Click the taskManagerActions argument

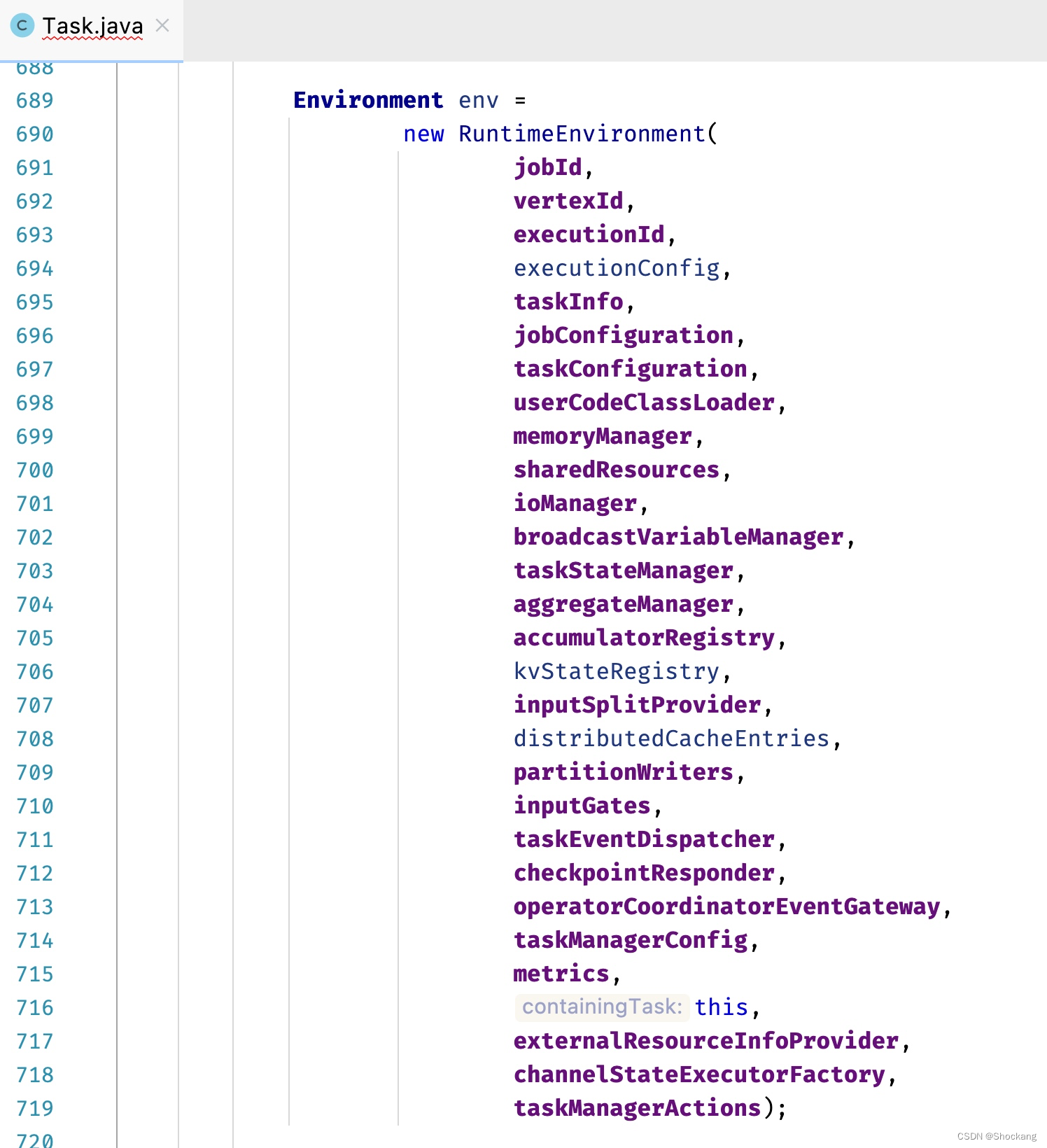pos(638,1109)
